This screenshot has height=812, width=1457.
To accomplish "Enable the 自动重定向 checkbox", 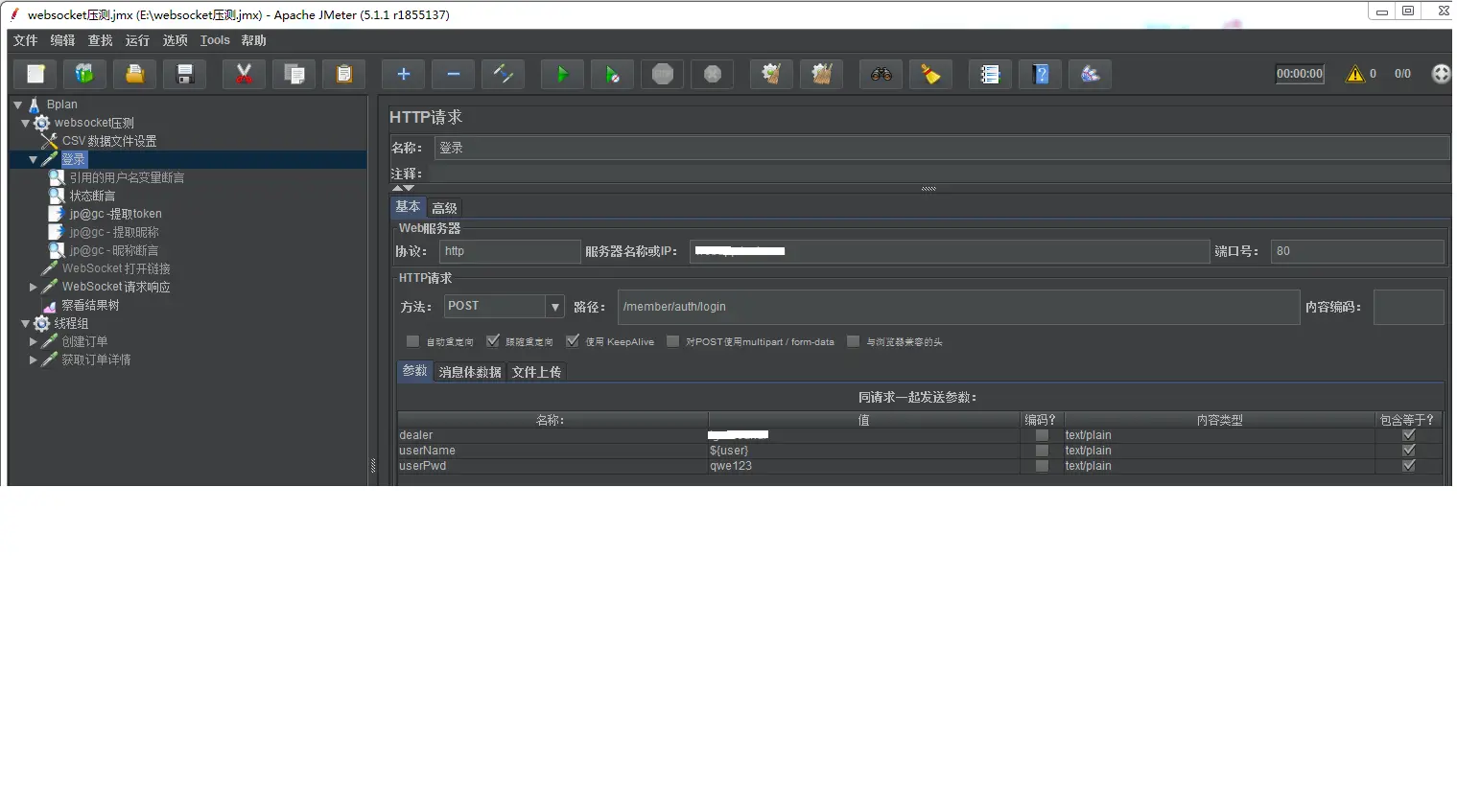I will 412,341.
